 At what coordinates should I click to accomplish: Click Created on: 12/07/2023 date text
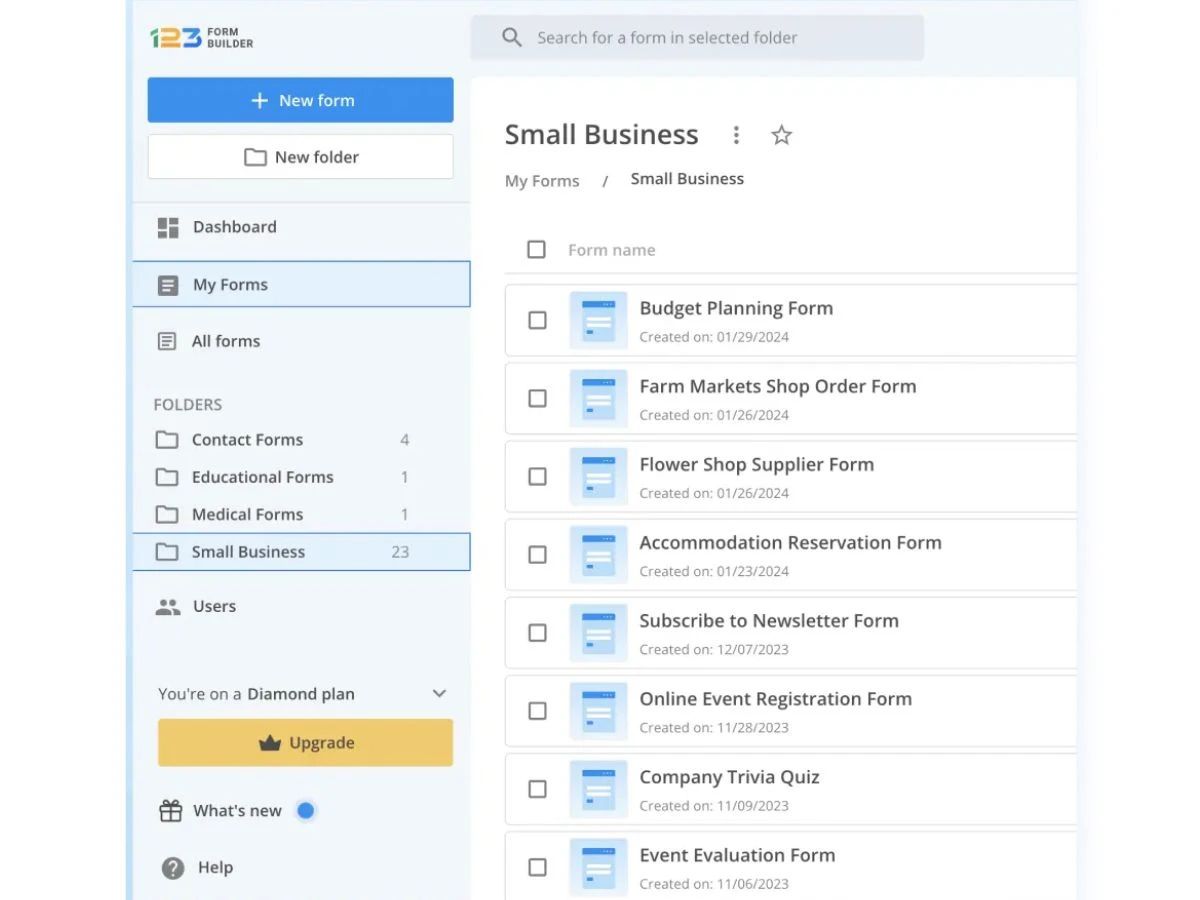point(714,650)
